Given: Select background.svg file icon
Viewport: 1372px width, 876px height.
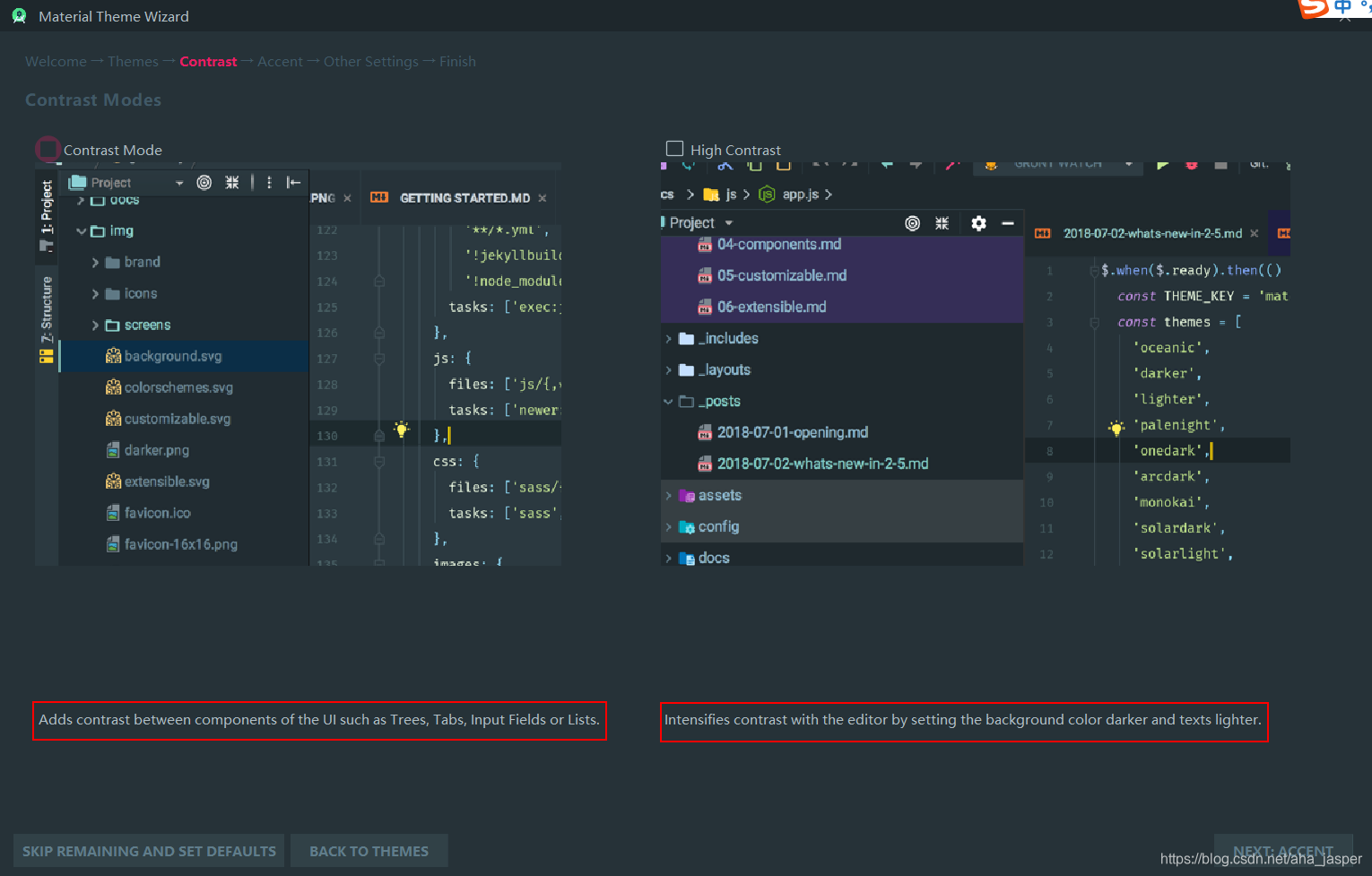Looking at the screenshot, I should click(x=113, y=356).
